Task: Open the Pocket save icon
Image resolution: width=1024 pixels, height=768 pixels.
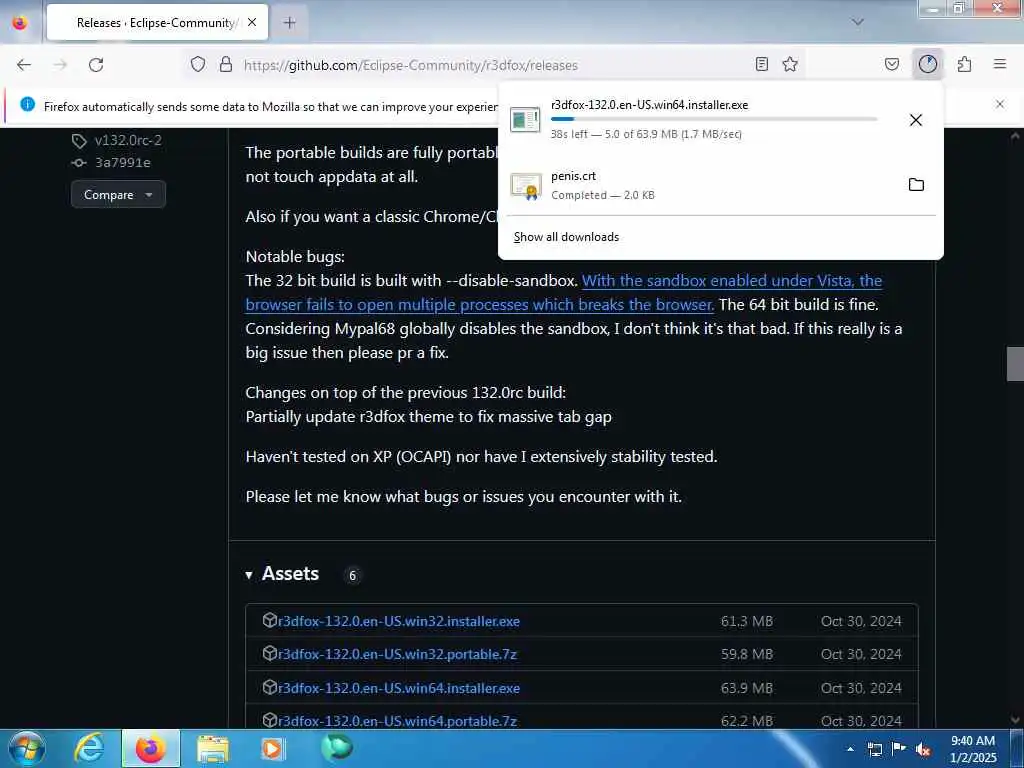Action: pyautogui.click(x=892, y=64)
